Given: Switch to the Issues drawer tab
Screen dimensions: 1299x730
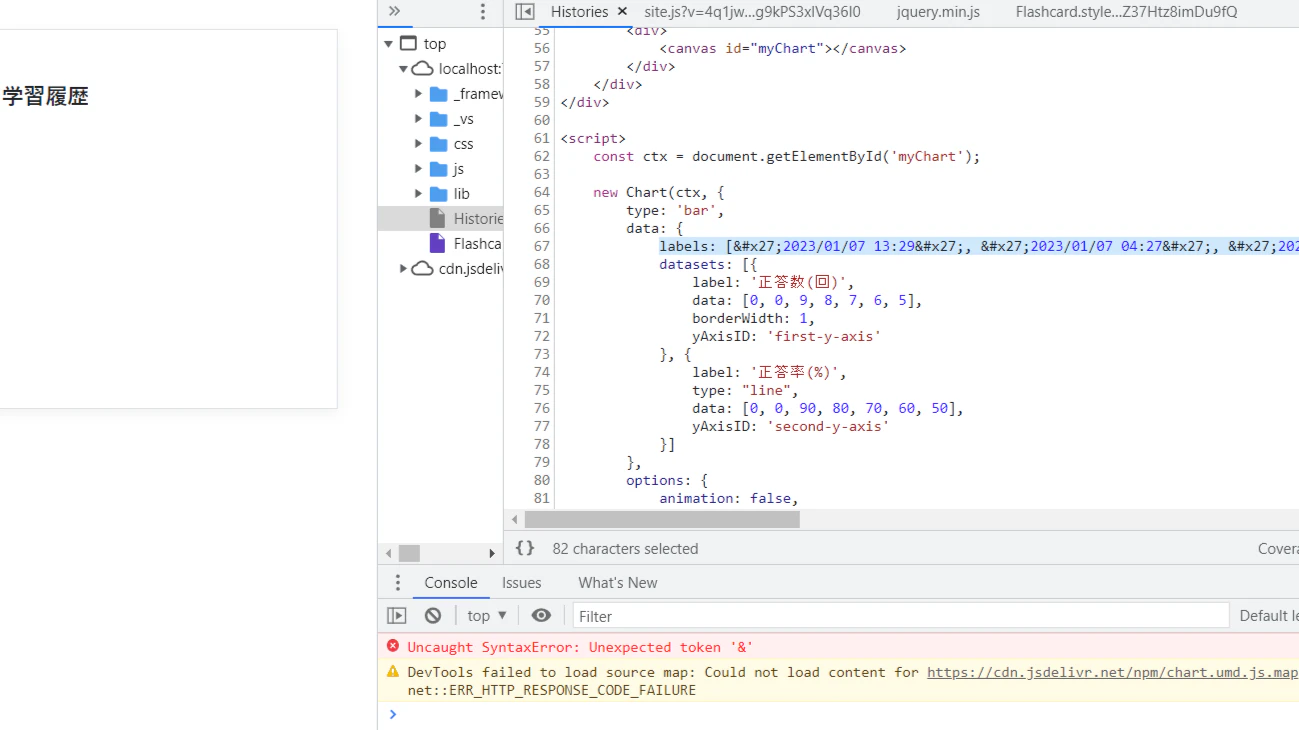Looking at the screenshot, I should [x=521, y=583].
